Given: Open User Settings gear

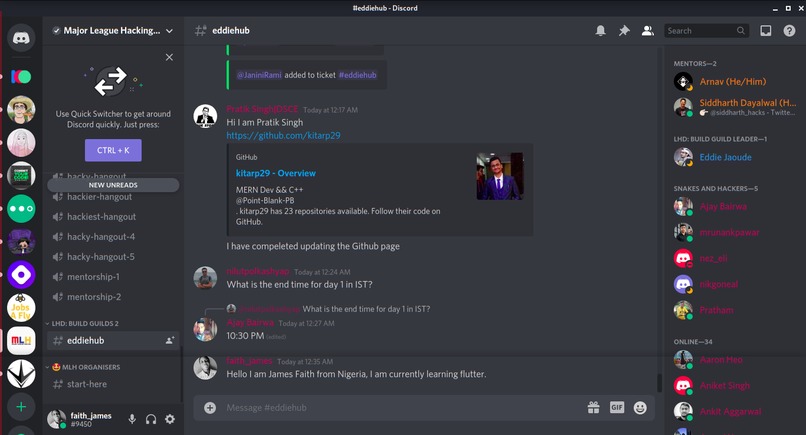Looking at the screenshot, I should (x=170, y=419).
